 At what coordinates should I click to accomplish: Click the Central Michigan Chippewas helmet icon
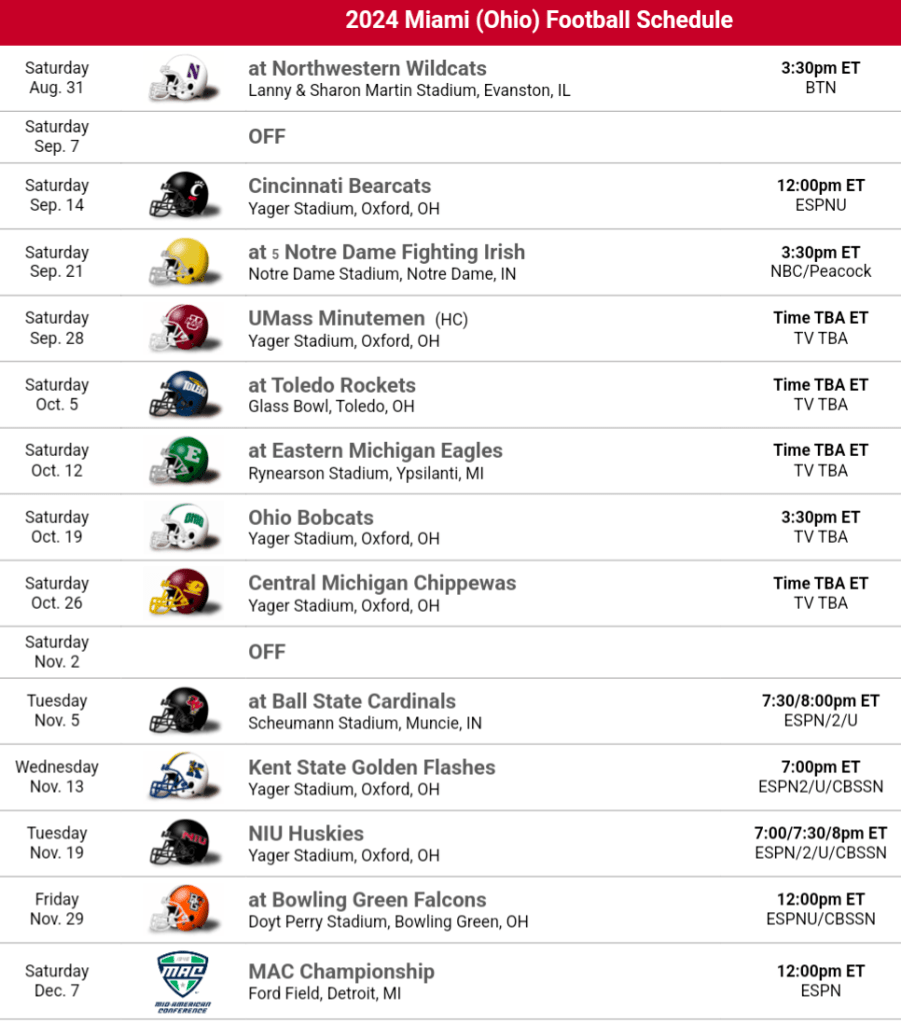178,593
